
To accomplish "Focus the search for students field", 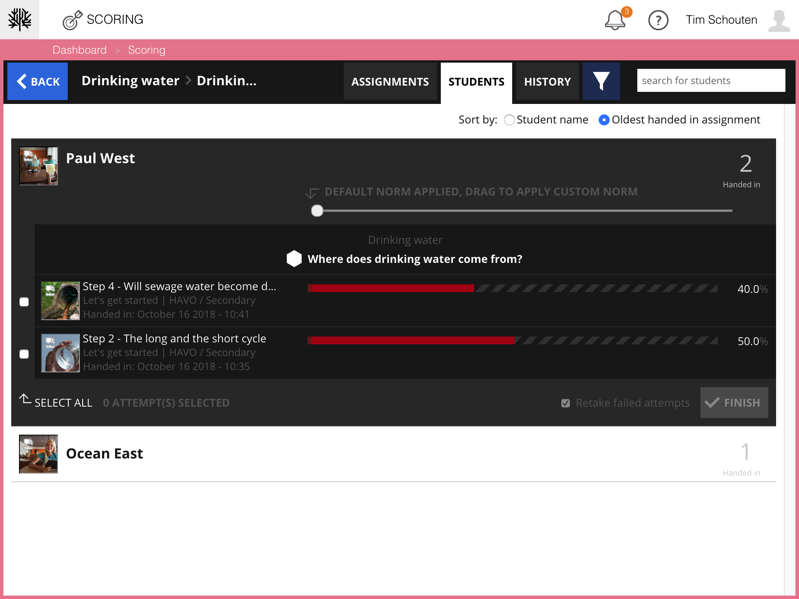I will click(710, 81).
